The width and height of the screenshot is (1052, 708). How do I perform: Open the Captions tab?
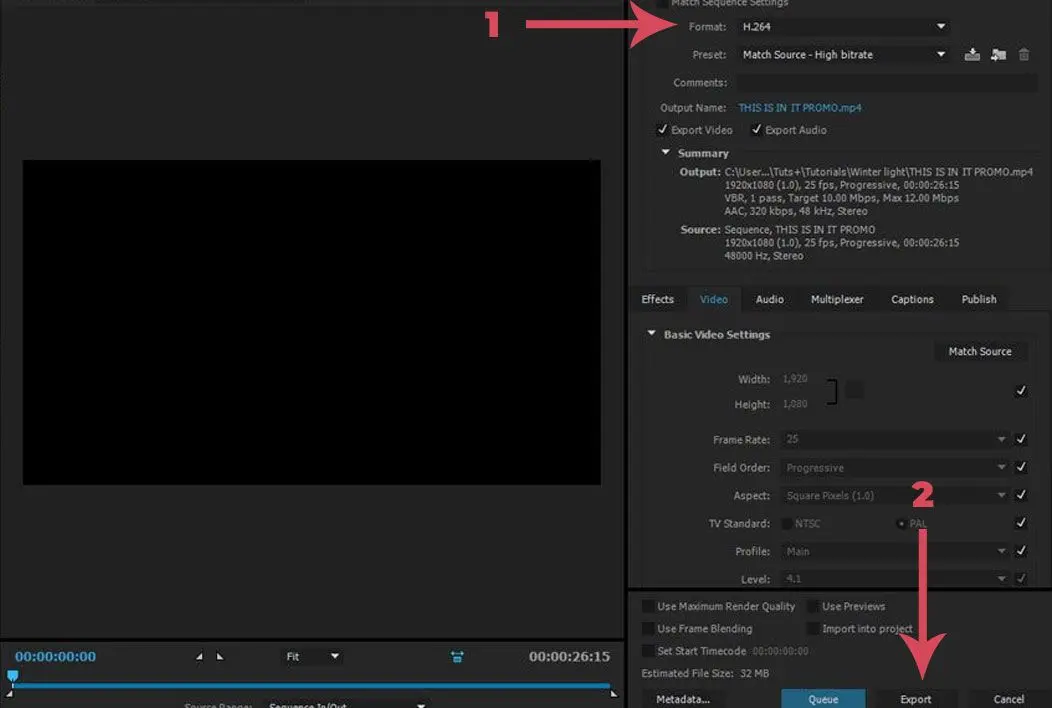(x=912, y=299)
